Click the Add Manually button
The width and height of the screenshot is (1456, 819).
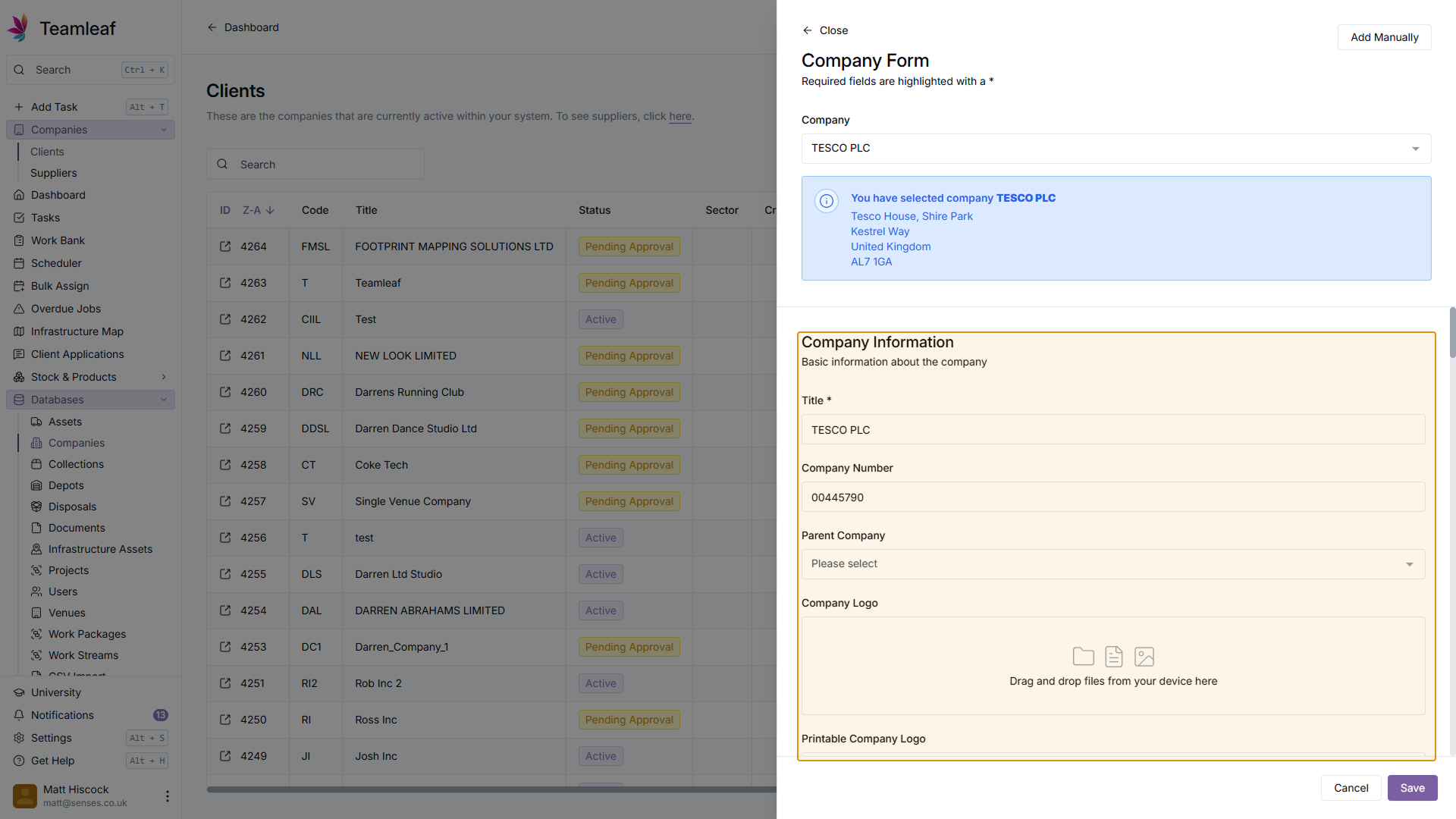(1384, 37)
